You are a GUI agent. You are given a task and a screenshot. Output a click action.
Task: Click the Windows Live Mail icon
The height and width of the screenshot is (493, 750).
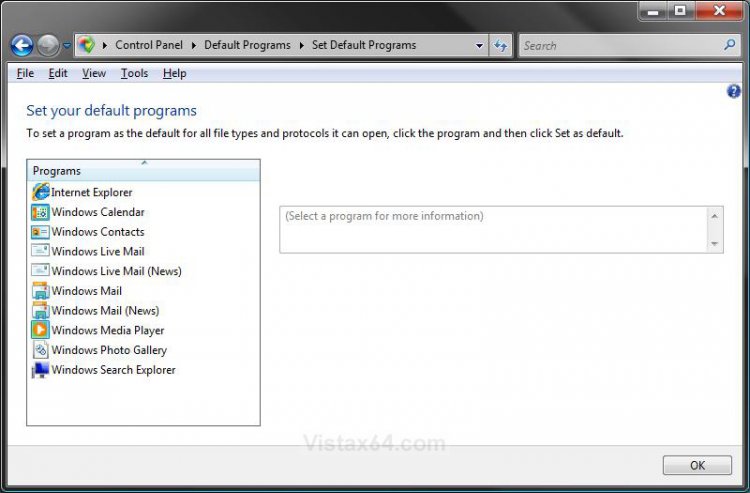pyautogui.click(x=40, y=251)
